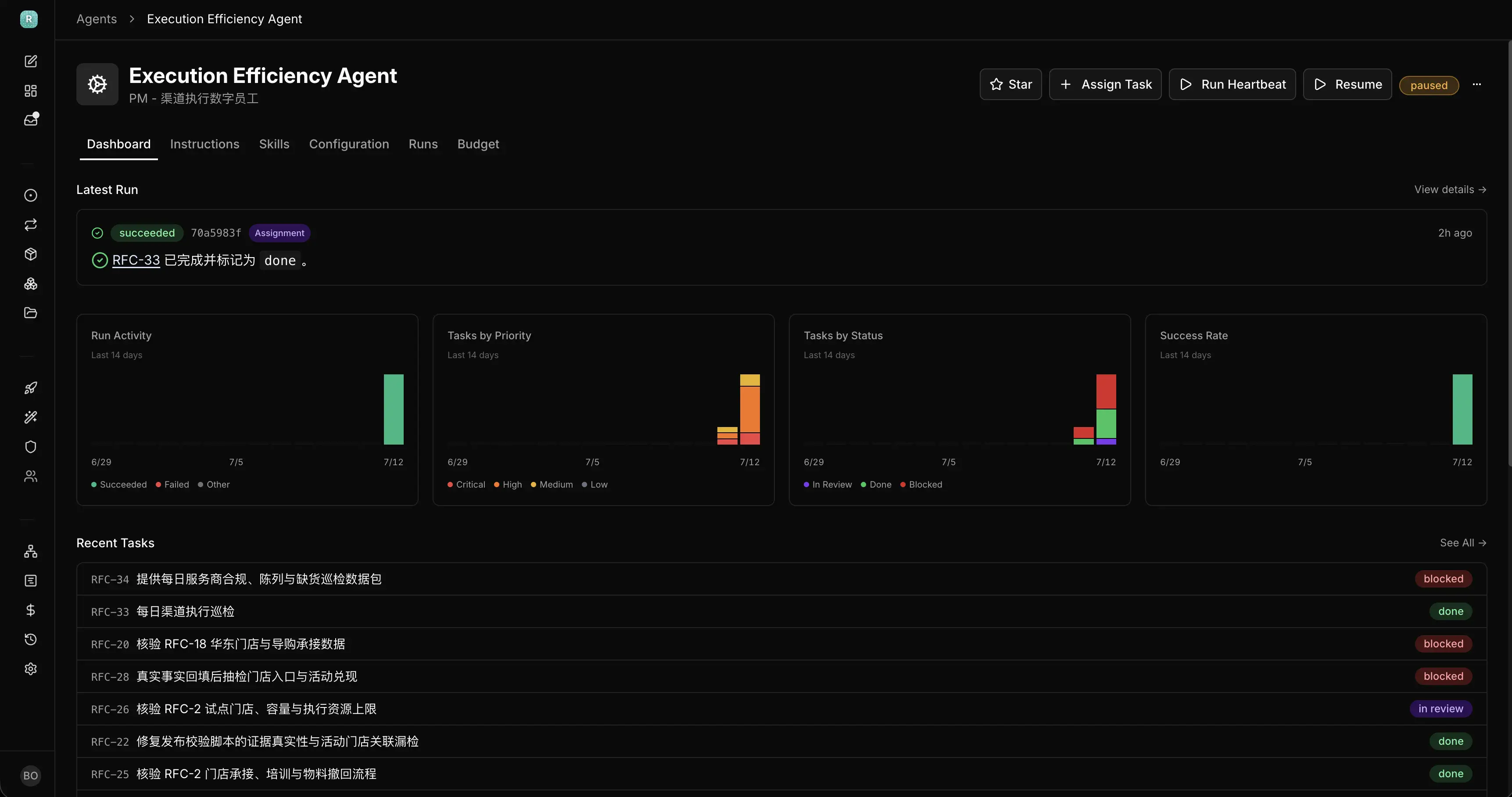This screenshot has width=1512, height=797.
Task: Open task RFC-22 row
Action: 781,741
